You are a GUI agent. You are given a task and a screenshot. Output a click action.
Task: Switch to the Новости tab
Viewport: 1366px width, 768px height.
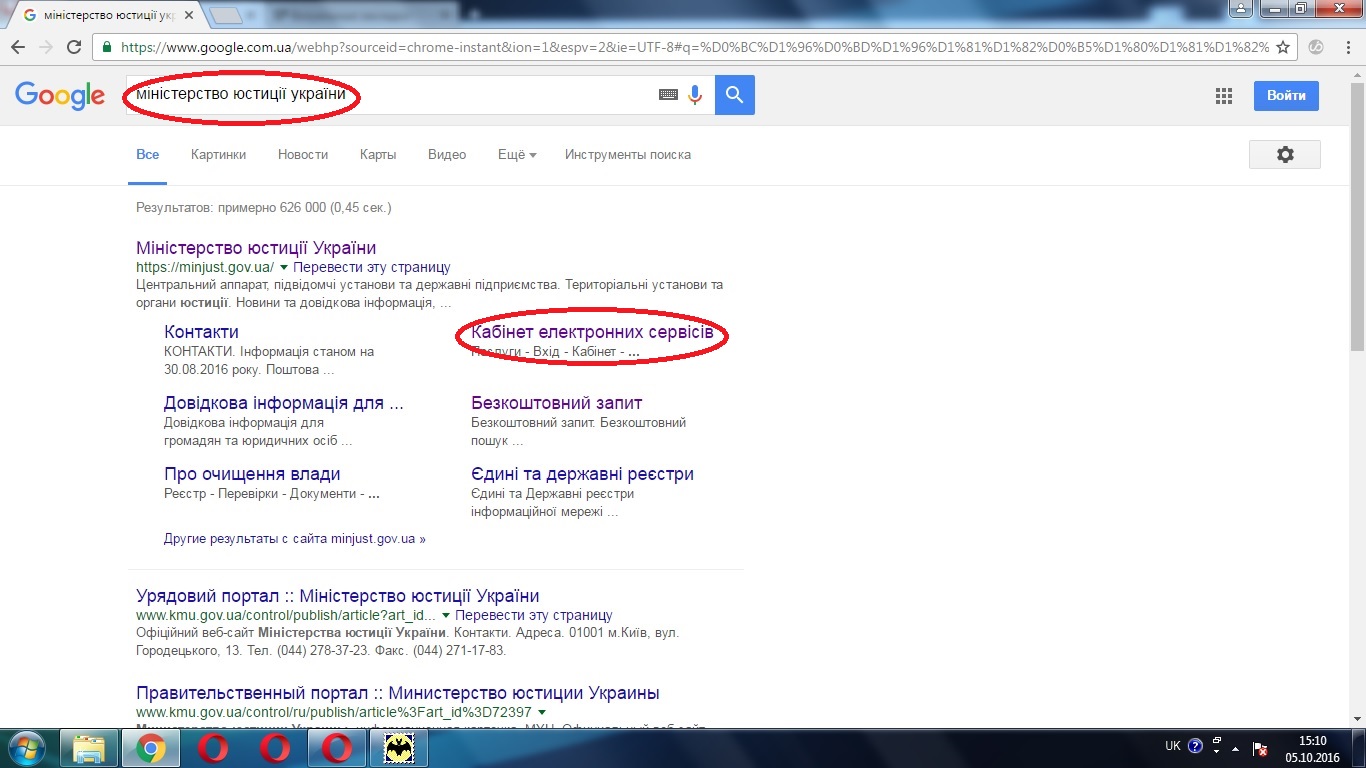[x=303, y=155]
